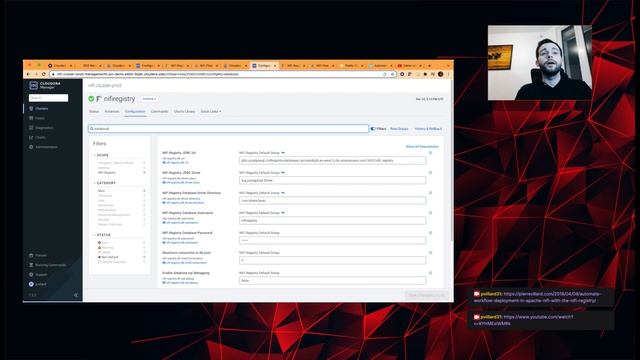640x360 pixels.
Task: Open Administration in the sidebar
Action: pyautogui.click(x=43, y=147)
